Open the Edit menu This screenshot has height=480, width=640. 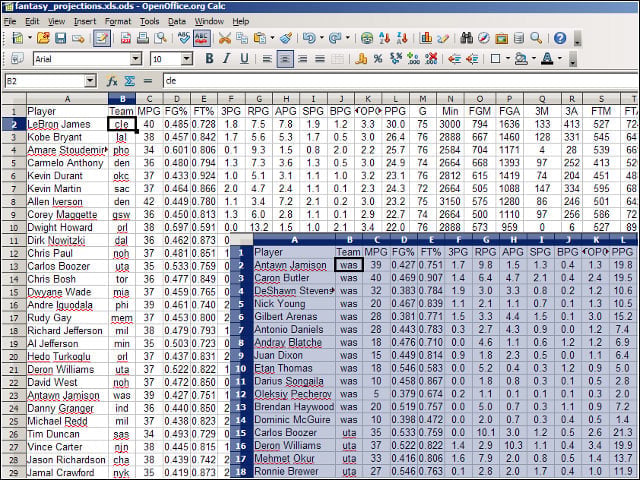pos(32,21)
